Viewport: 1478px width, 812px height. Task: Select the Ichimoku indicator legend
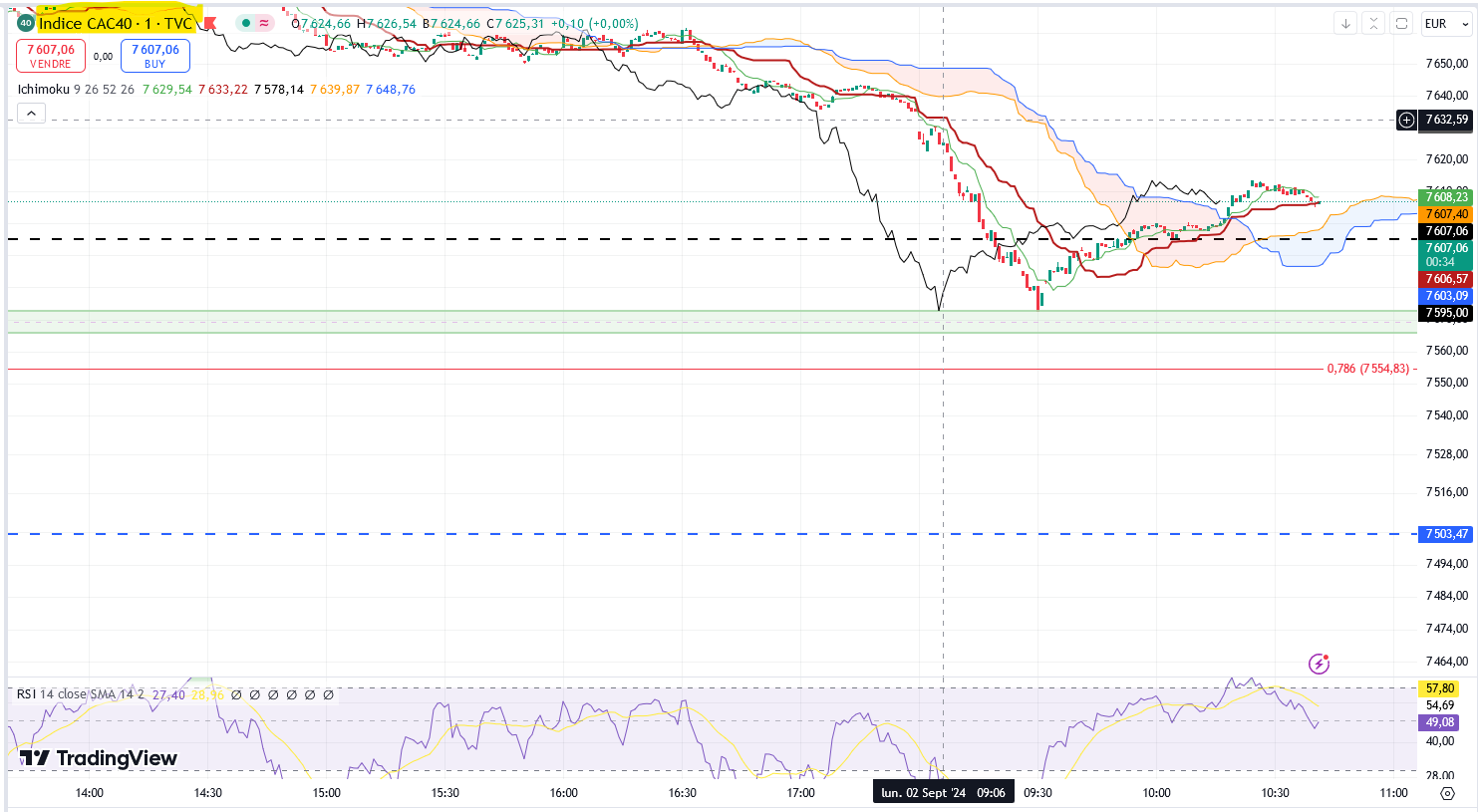click(x=44, y=90)
